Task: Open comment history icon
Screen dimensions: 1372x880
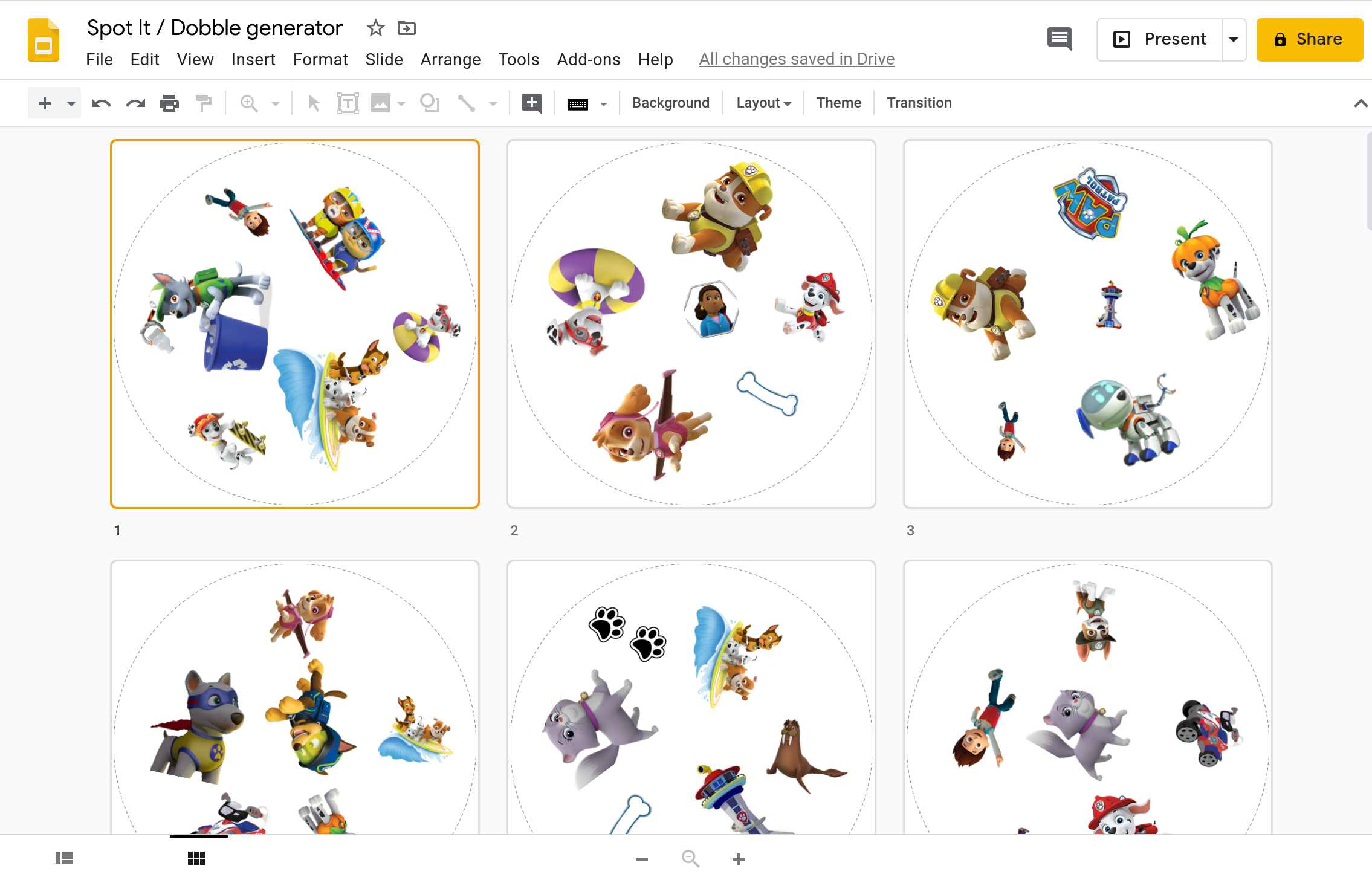Action: pos(1059,39)
